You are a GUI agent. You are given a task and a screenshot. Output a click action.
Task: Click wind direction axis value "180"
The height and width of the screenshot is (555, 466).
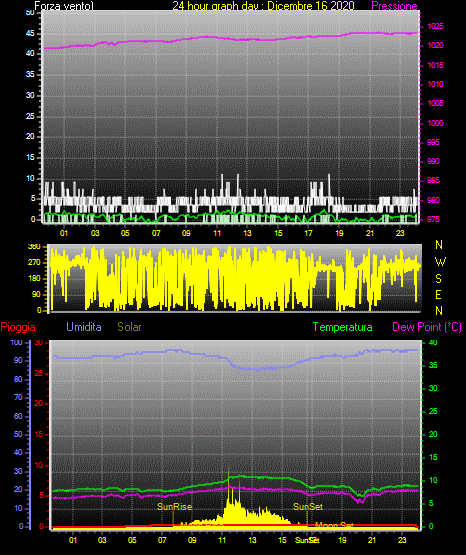coord(34,279)
